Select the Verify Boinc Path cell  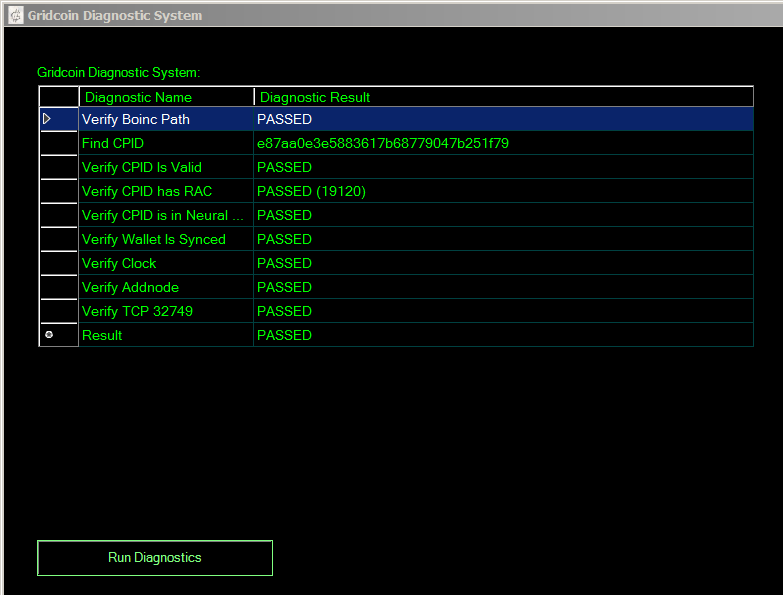[x=165, y=119]
